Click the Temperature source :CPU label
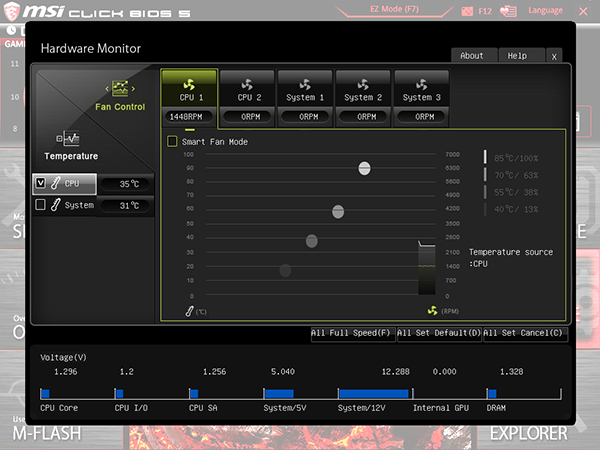Viewport: 600px width, 450px height. [x=511, y=258]
